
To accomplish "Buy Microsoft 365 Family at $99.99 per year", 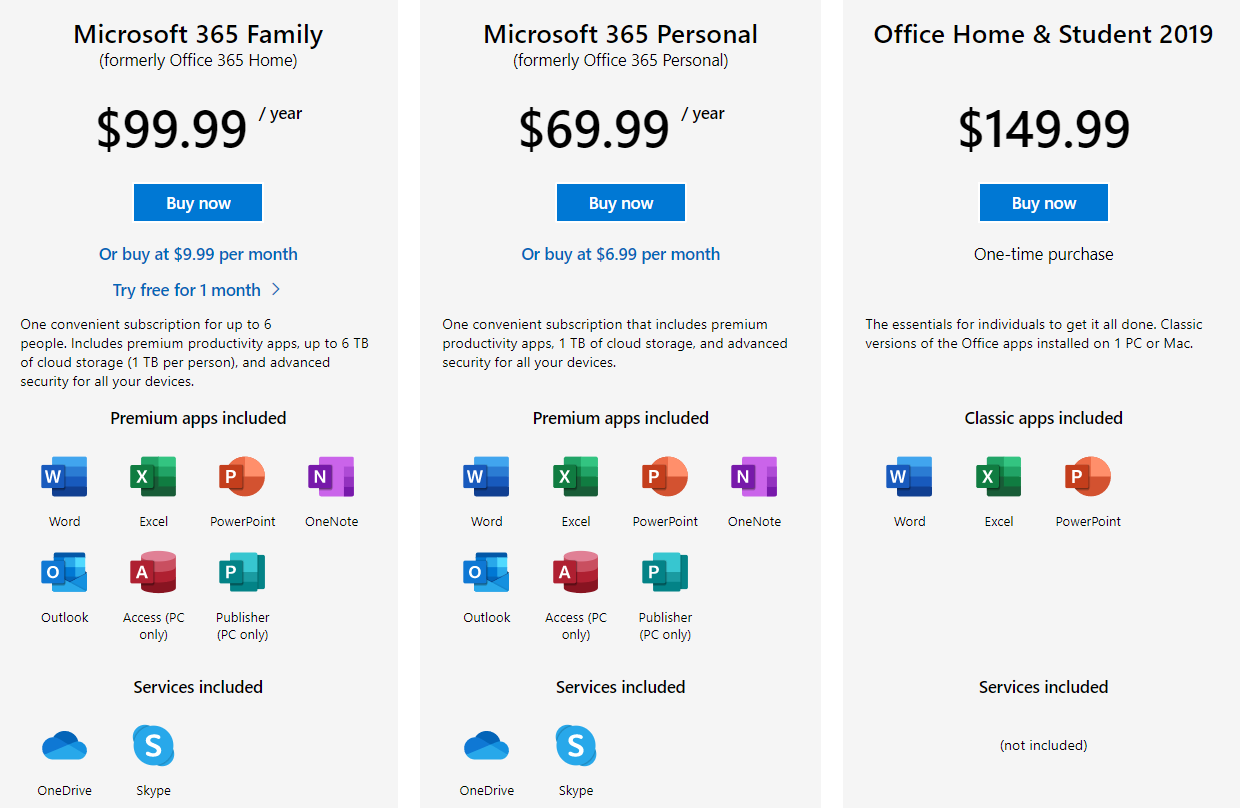I will click(198, 203).
